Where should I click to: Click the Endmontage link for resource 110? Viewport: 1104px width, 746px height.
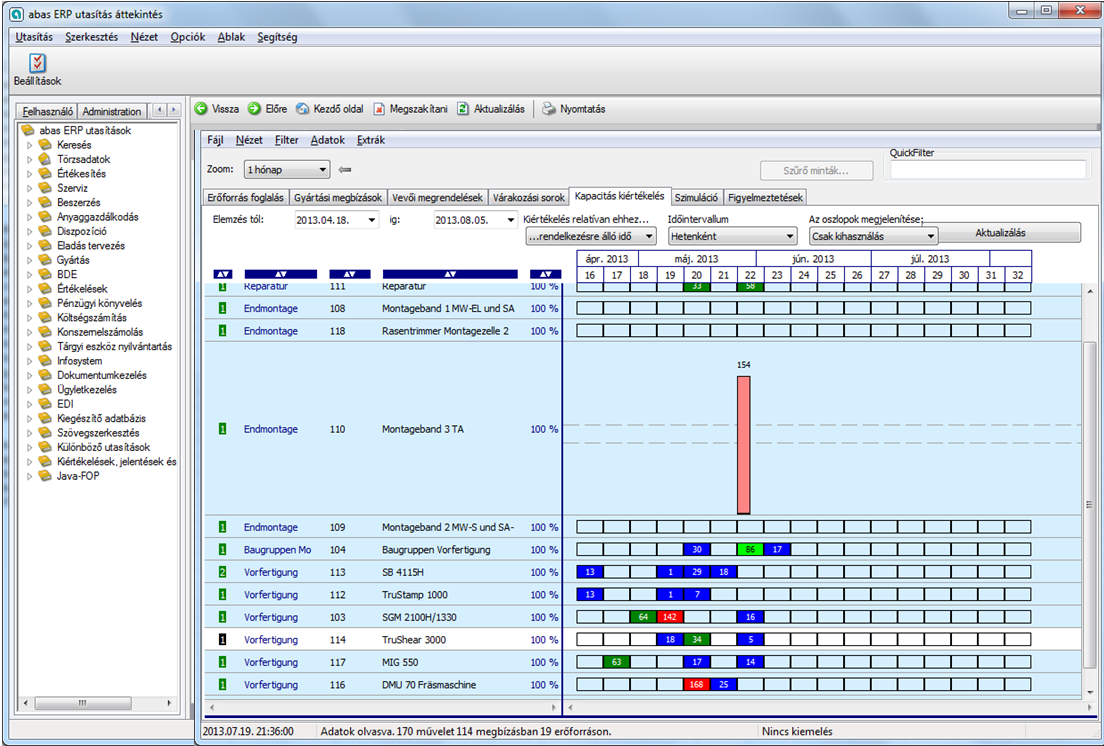click(x=271, y=429)
